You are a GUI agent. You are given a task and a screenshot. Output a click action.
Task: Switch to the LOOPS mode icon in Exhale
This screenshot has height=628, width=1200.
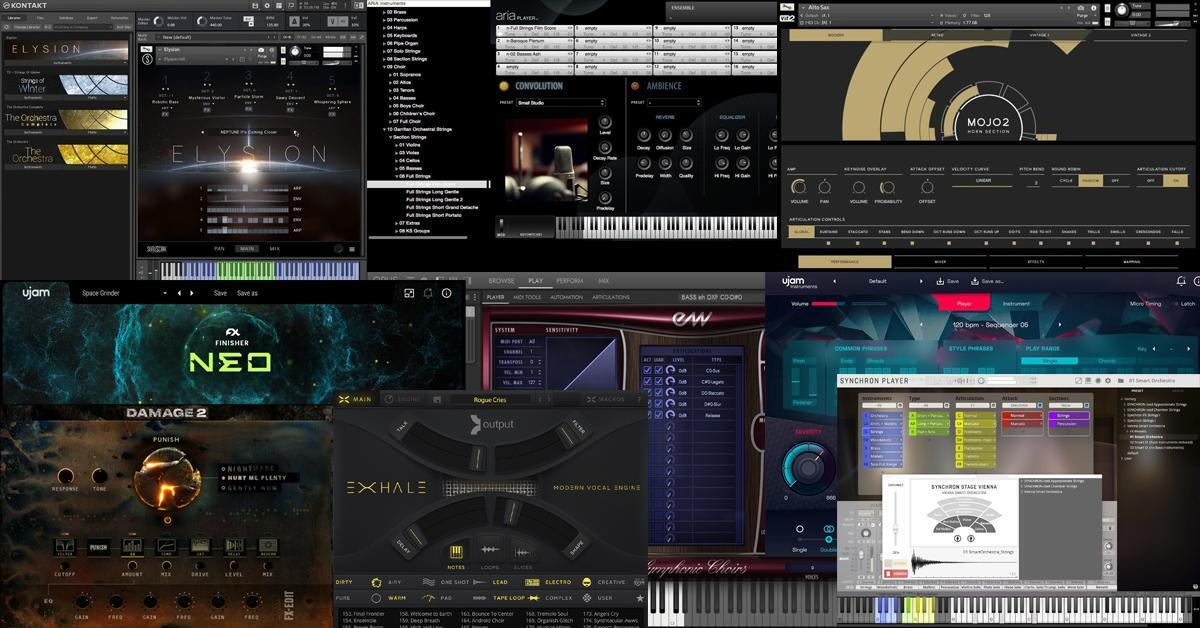coord(489,551)
